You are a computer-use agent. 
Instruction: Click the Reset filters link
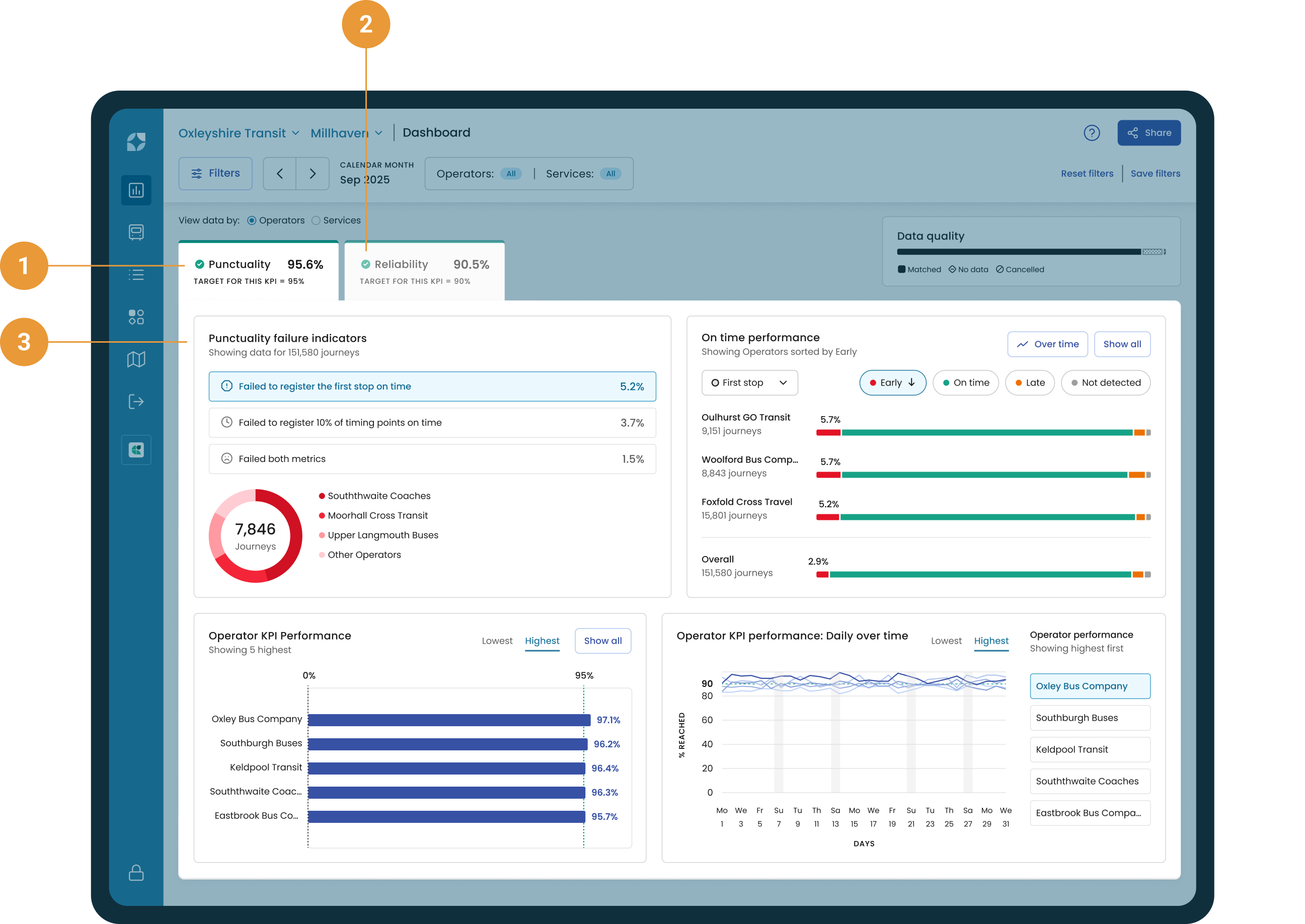tap(1087, 174)
